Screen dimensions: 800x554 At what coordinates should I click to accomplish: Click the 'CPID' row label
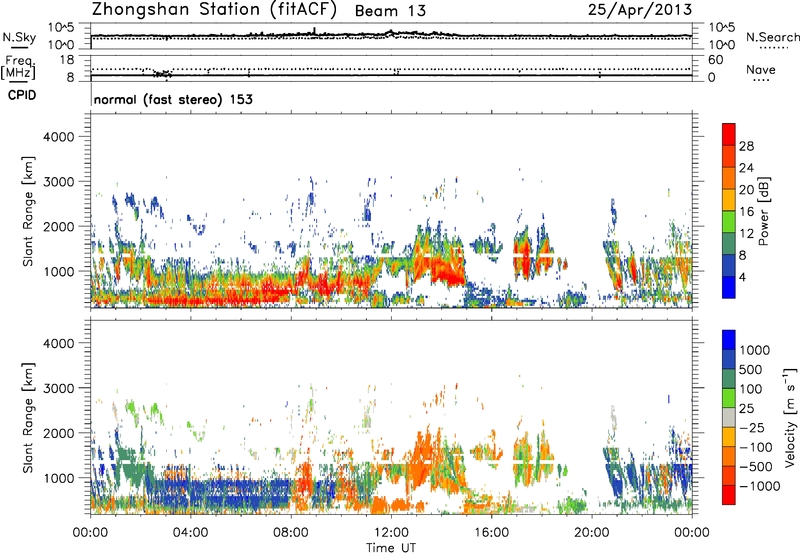[22, 95]
